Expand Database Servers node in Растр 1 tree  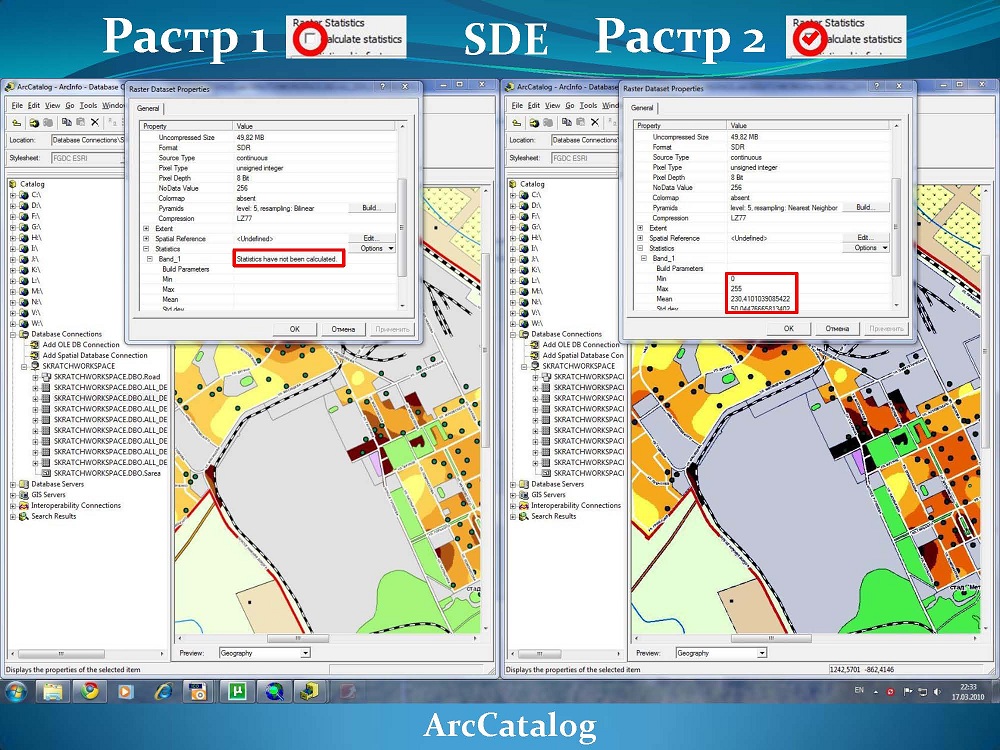coord(13,484)
